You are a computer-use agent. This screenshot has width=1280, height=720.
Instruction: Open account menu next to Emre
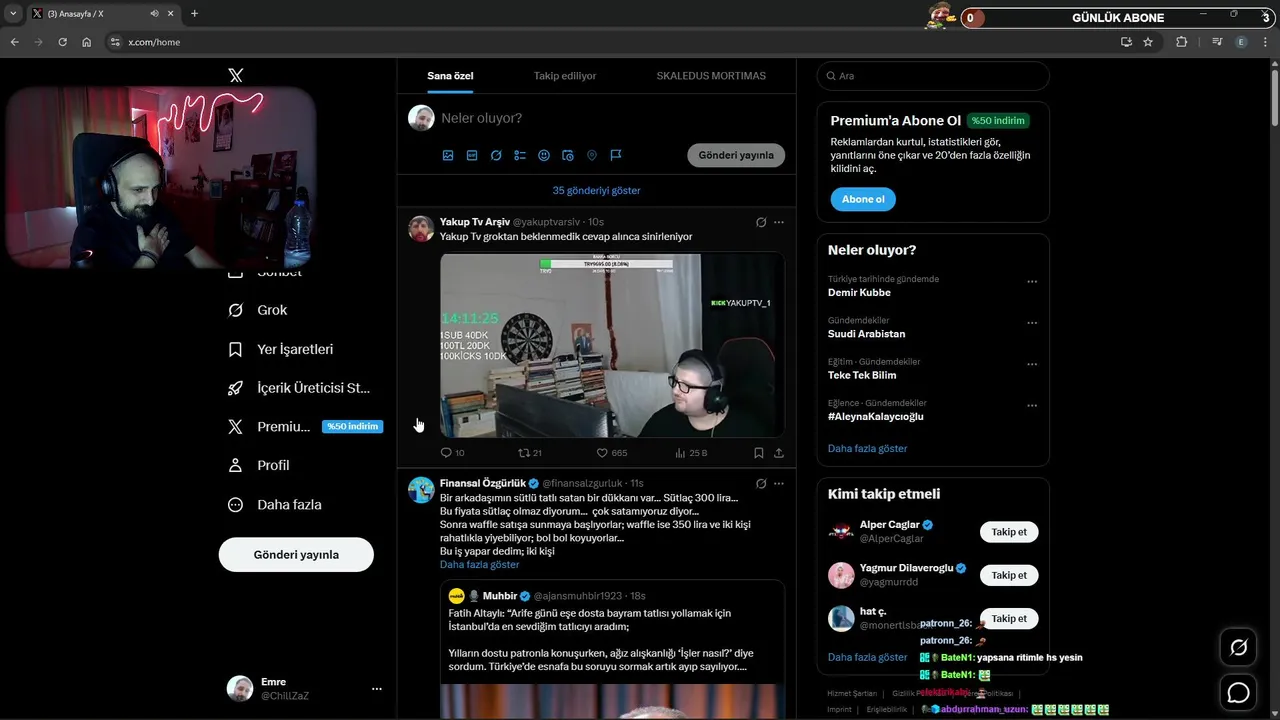coord(377,689)
